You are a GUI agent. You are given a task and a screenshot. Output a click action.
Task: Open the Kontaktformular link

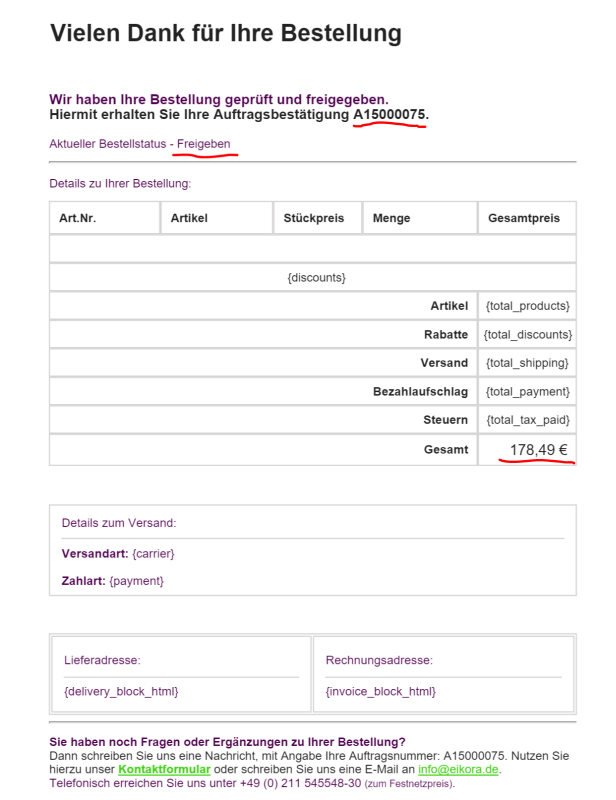coord(164,769)
